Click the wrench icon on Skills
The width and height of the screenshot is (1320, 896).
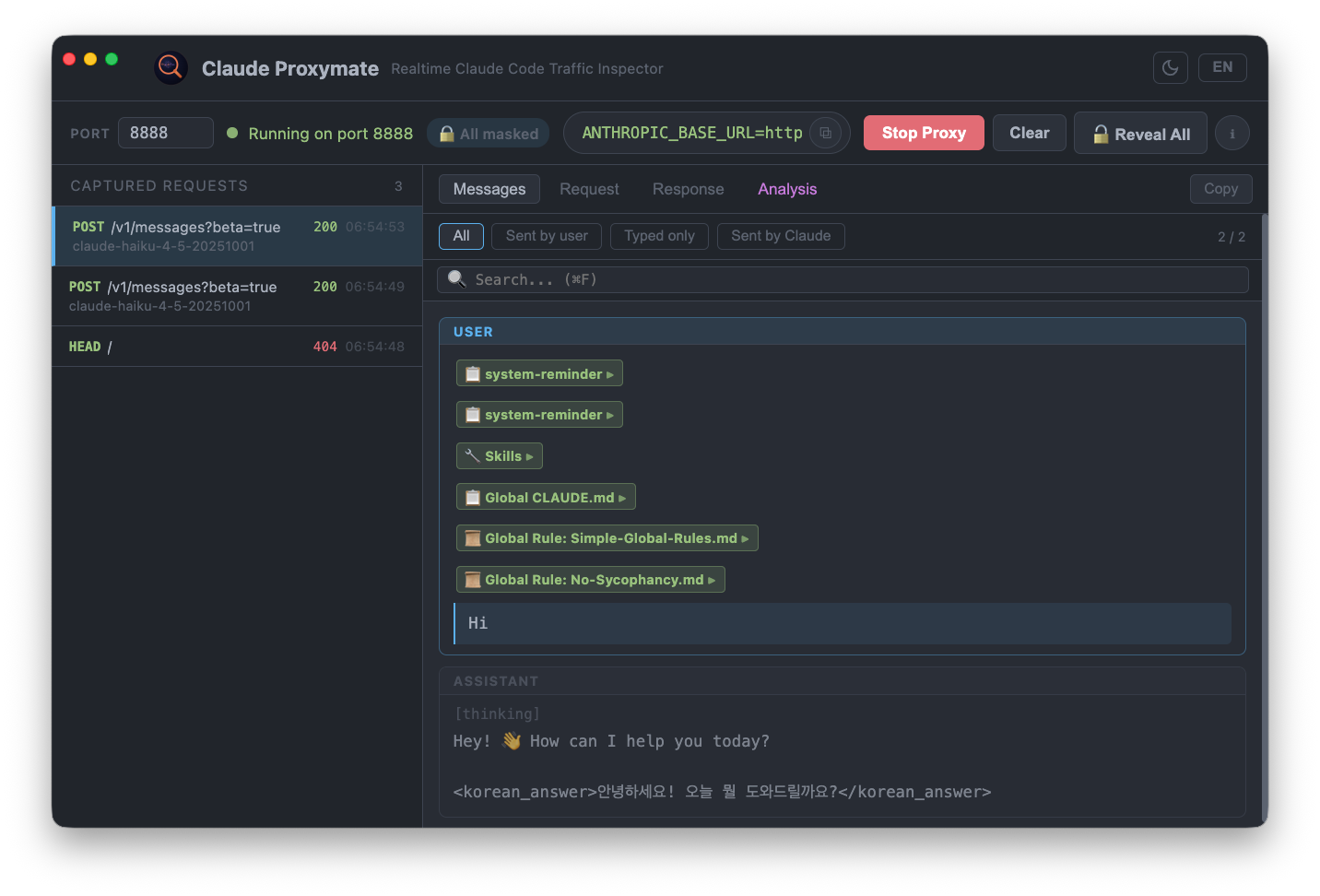click(473, 455)
